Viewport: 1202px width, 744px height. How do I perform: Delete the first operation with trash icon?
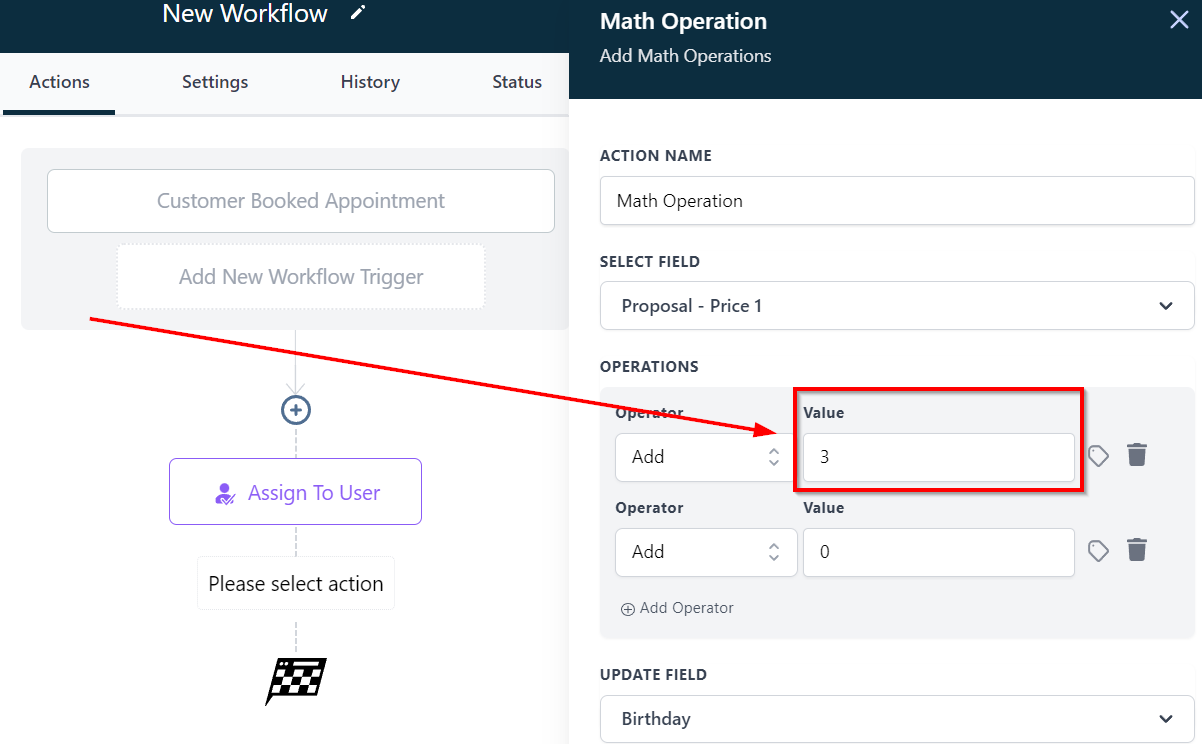(1137, 456)
